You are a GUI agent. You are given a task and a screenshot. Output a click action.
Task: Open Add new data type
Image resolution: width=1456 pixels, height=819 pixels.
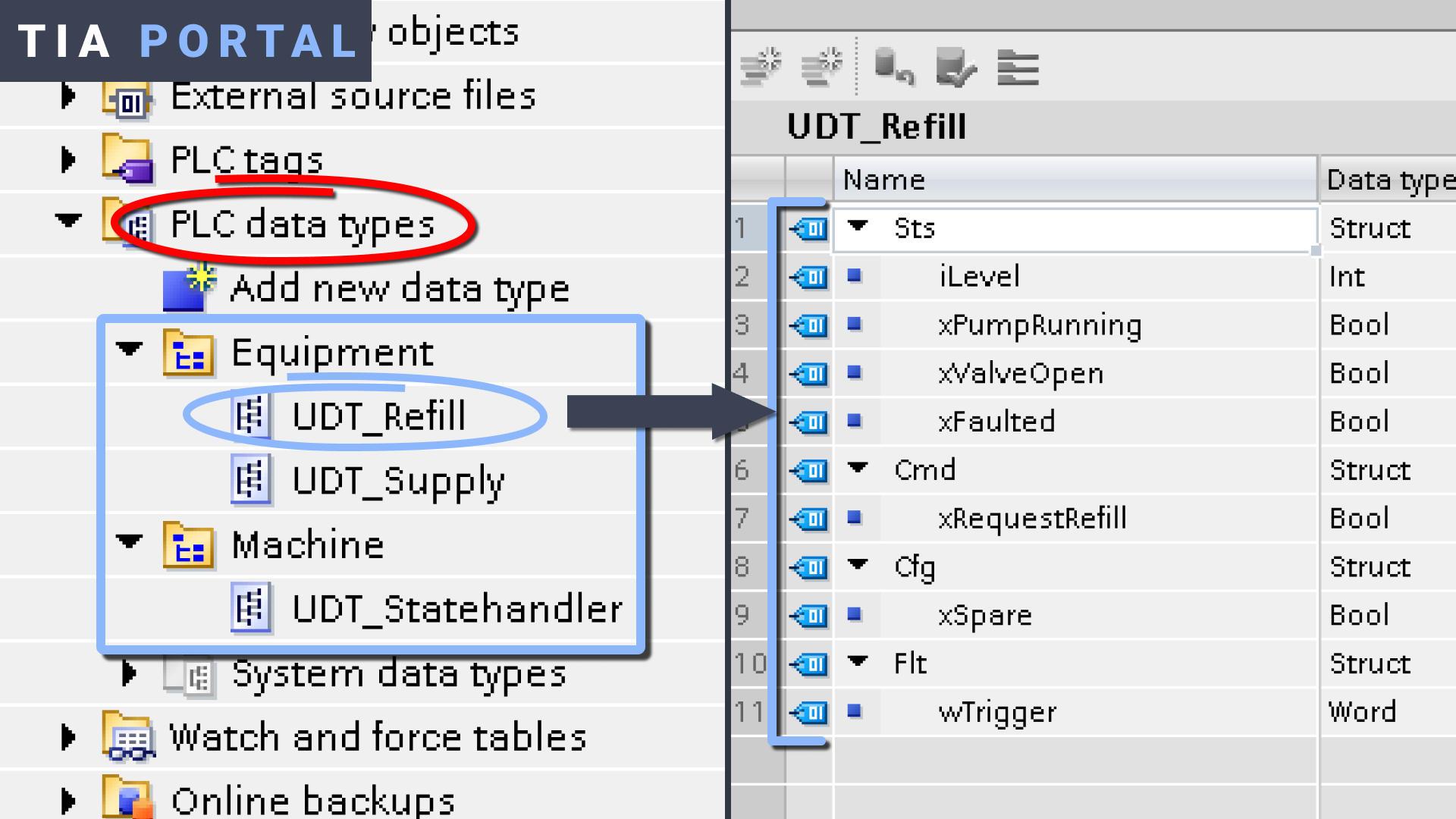click(400, 290)
